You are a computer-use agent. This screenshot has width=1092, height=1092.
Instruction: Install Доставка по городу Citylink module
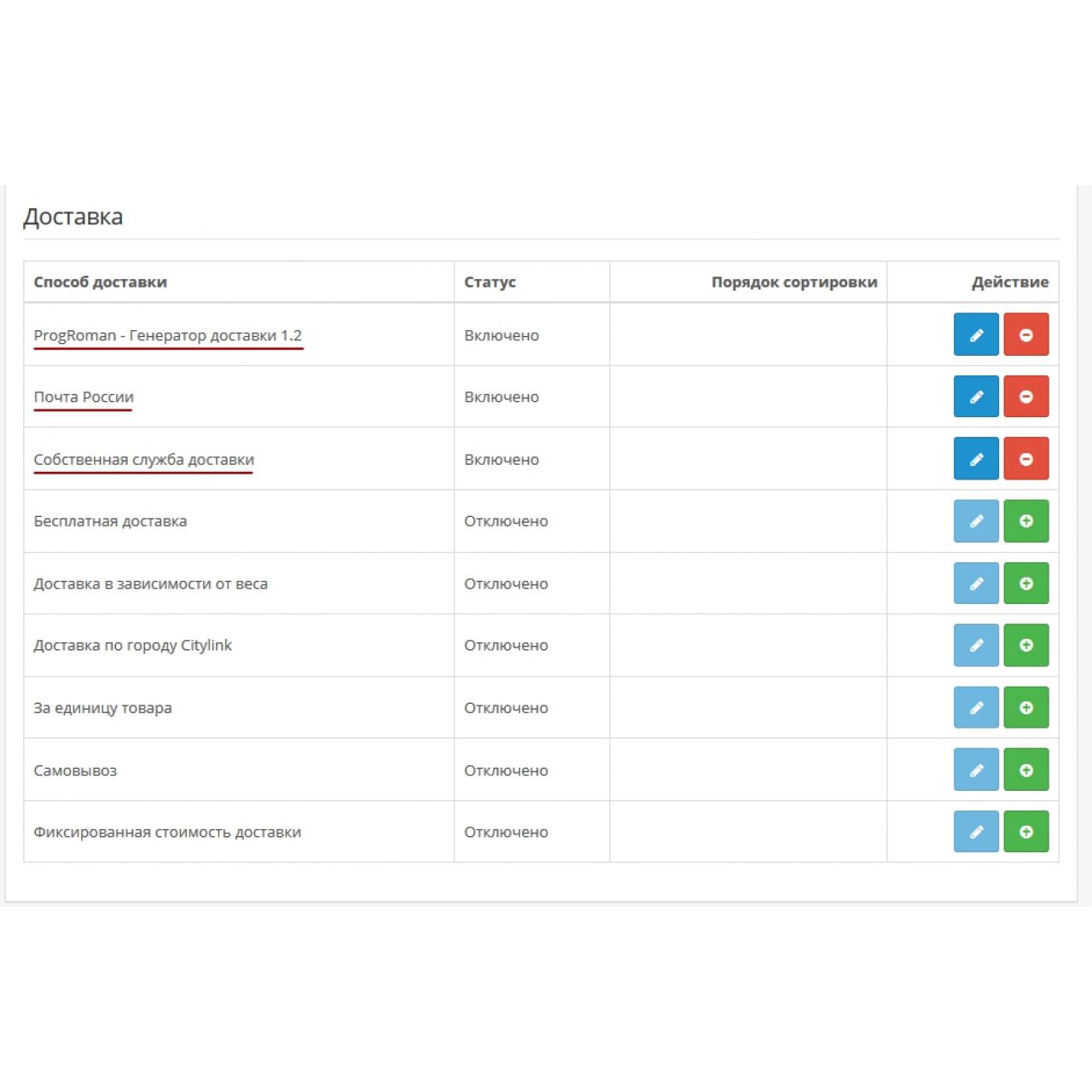click(1026, 645)
